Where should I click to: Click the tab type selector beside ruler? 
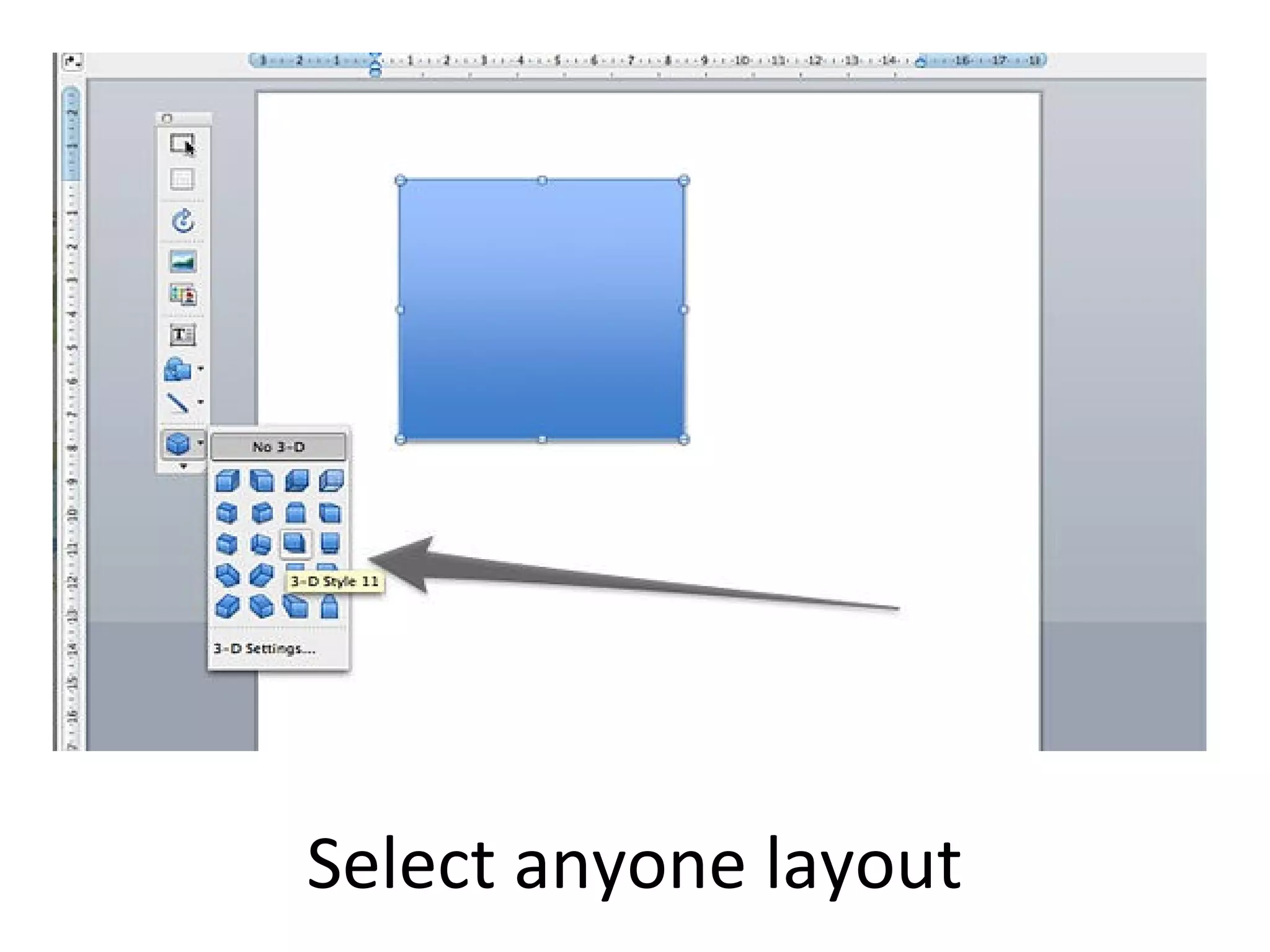[73, 61]
